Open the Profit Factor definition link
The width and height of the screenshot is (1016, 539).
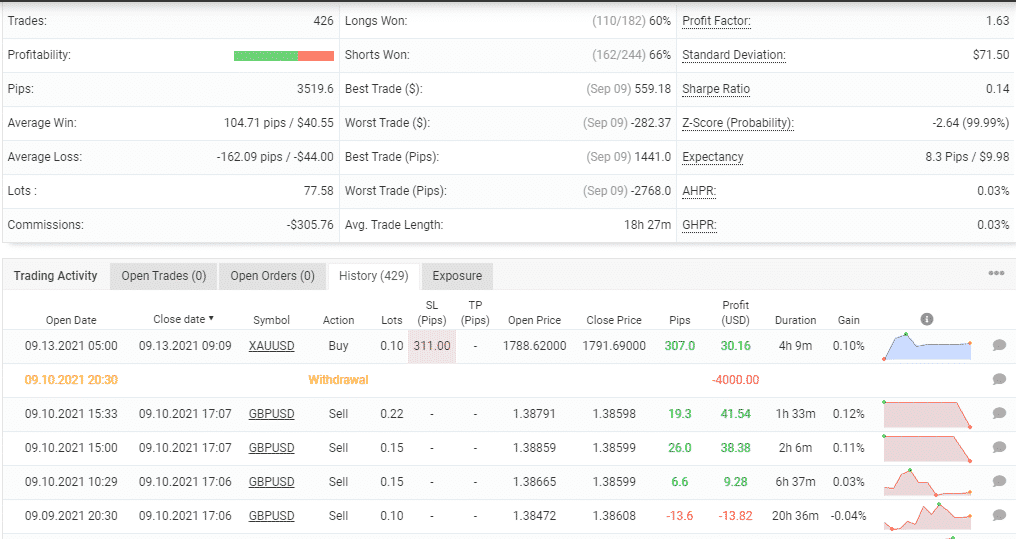716,21
